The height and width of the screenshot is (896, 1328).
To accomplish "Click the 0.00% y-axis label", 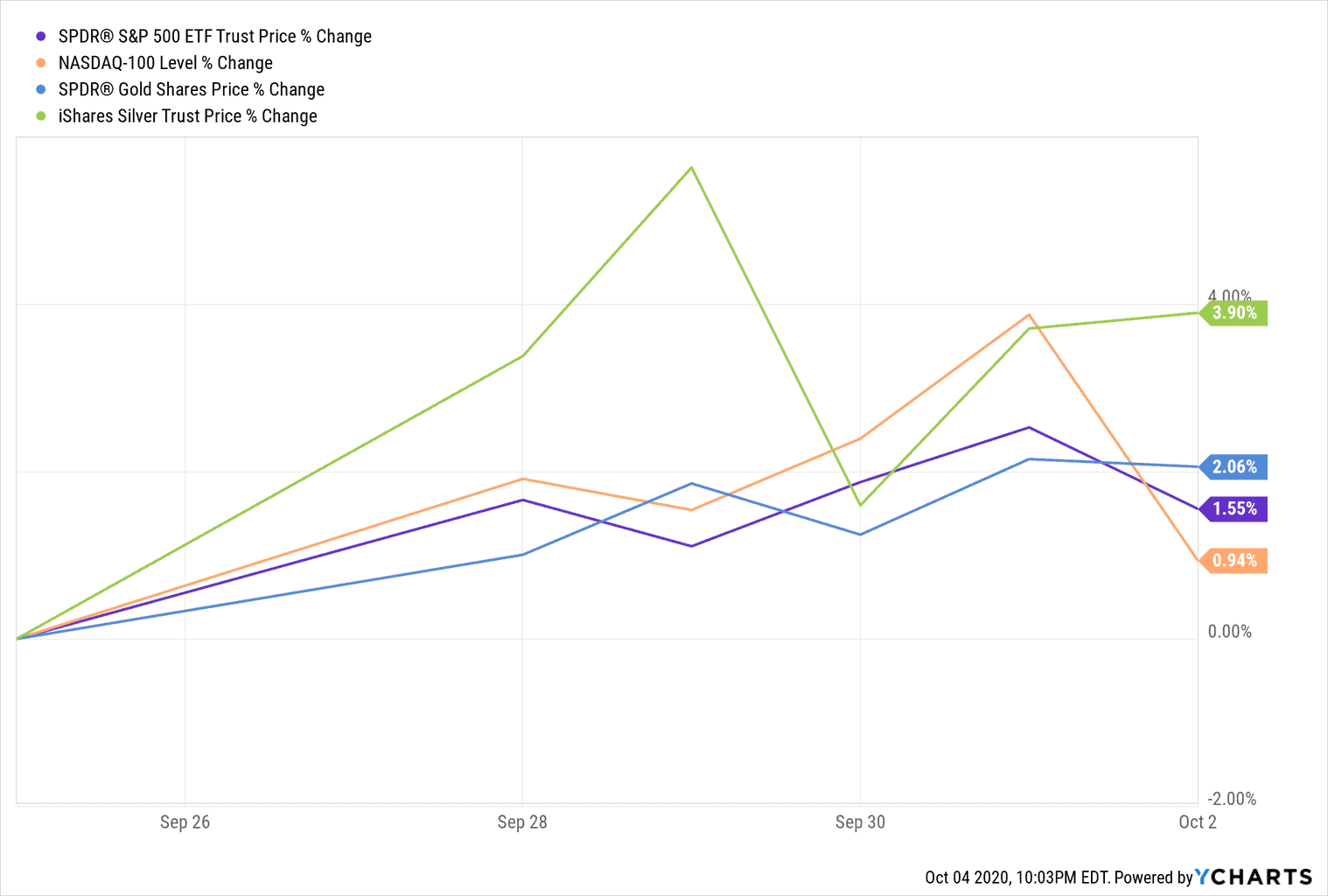I will pyautogui.click(x=1229, y=632).
